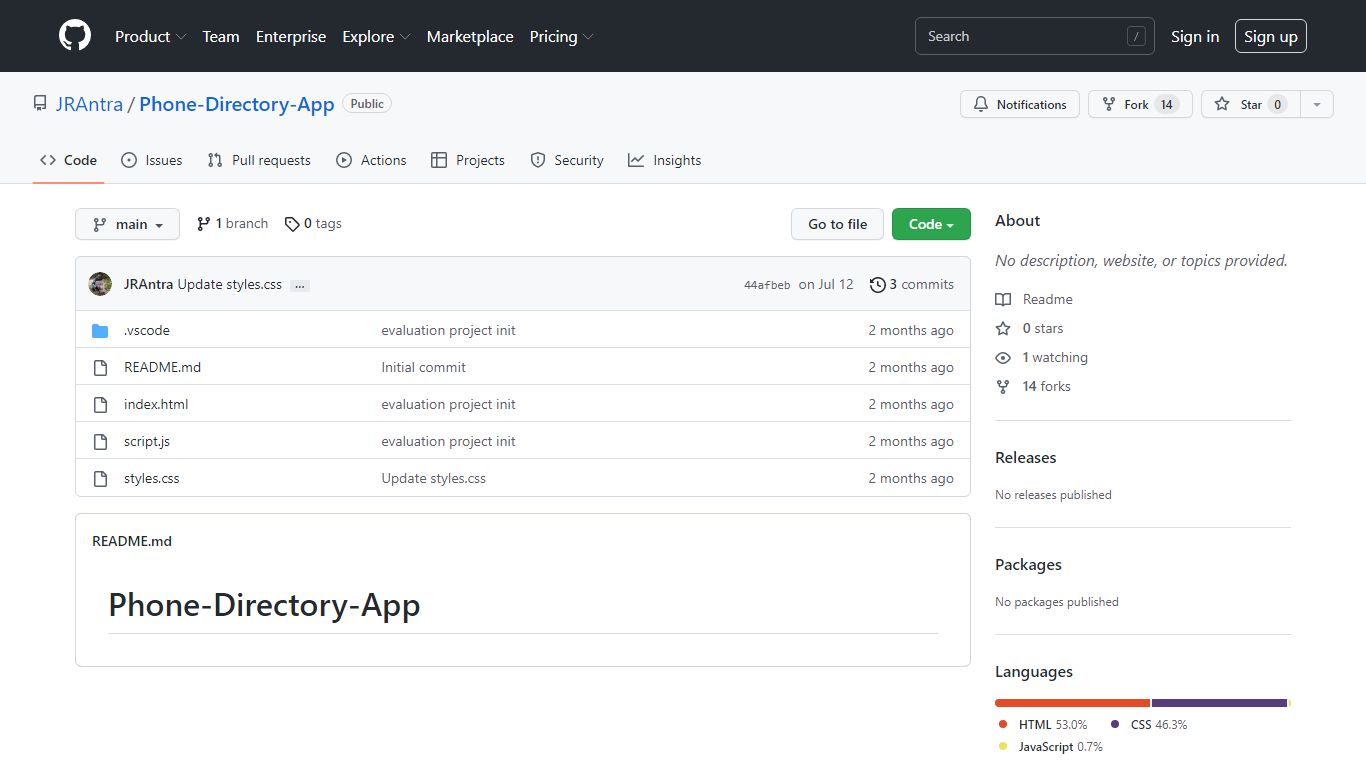Click the slash shortcut key icon
Image resolution: width=1366 pixels, height=768 pixels.
click(x=1136, y=36)
